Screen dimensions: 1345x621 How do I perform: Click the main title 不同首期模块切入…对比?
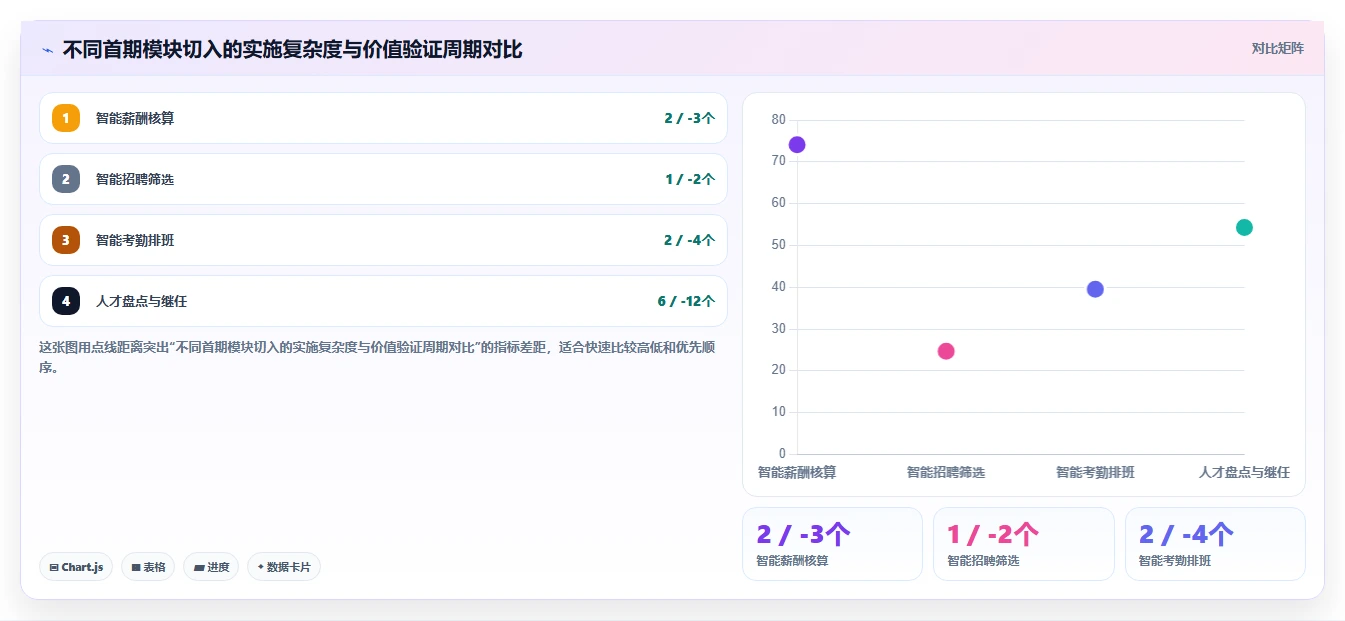tap(292, 49)
